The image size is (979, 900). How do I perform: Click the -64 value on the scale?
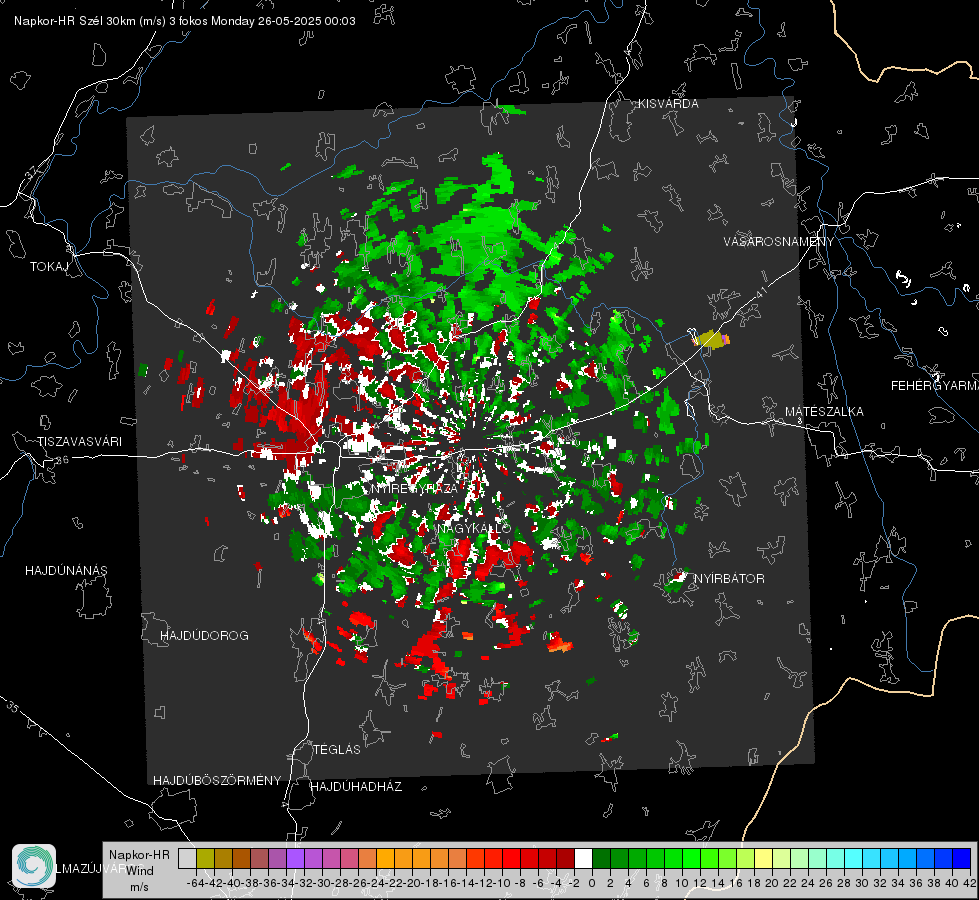click(x=194, y=883)
